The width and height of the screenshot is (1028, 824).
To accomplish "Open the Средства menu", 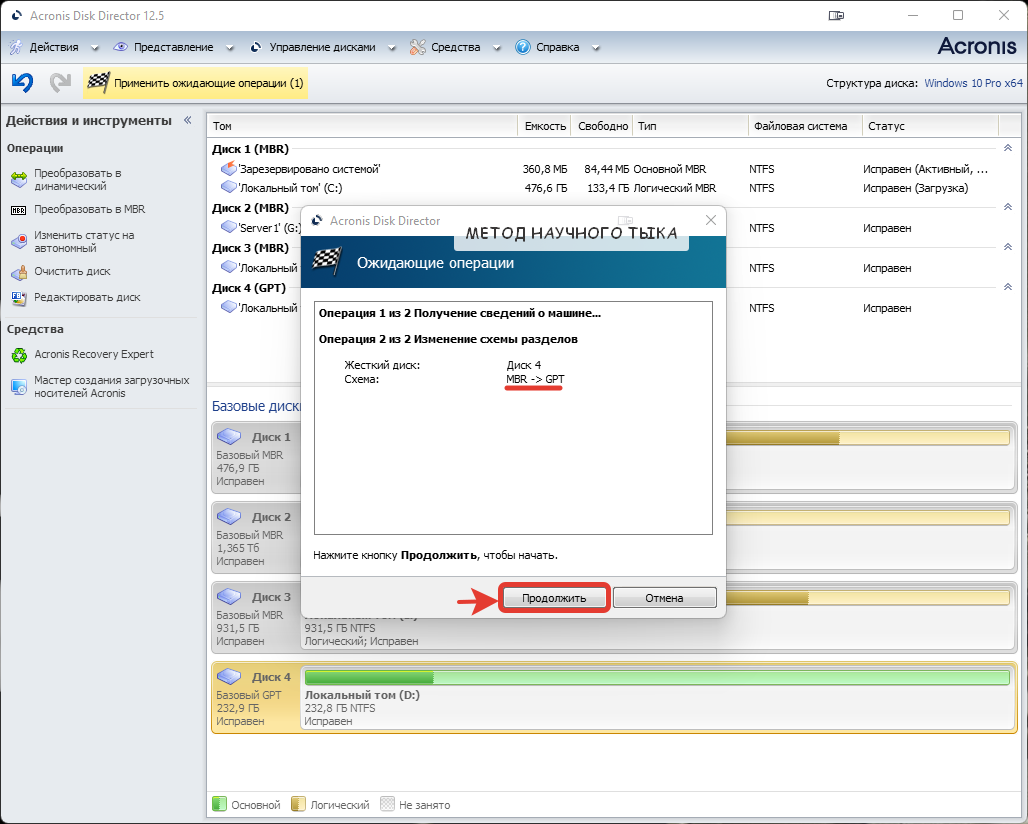I will click(456, 47).
